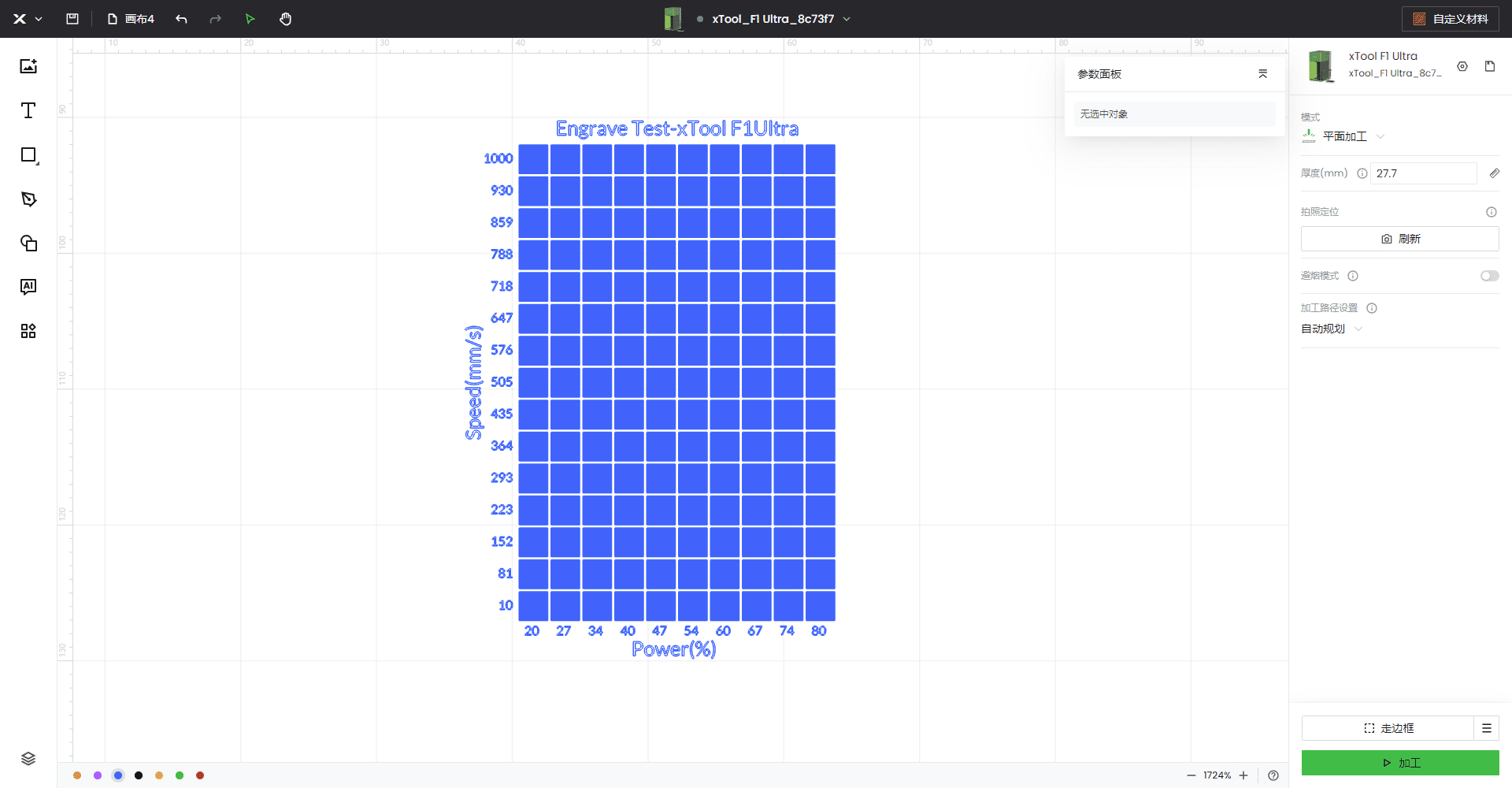Show 加工路径设置 info icon
Image resolution: width=1512 pixels, height=788 pixels.
1372,308
